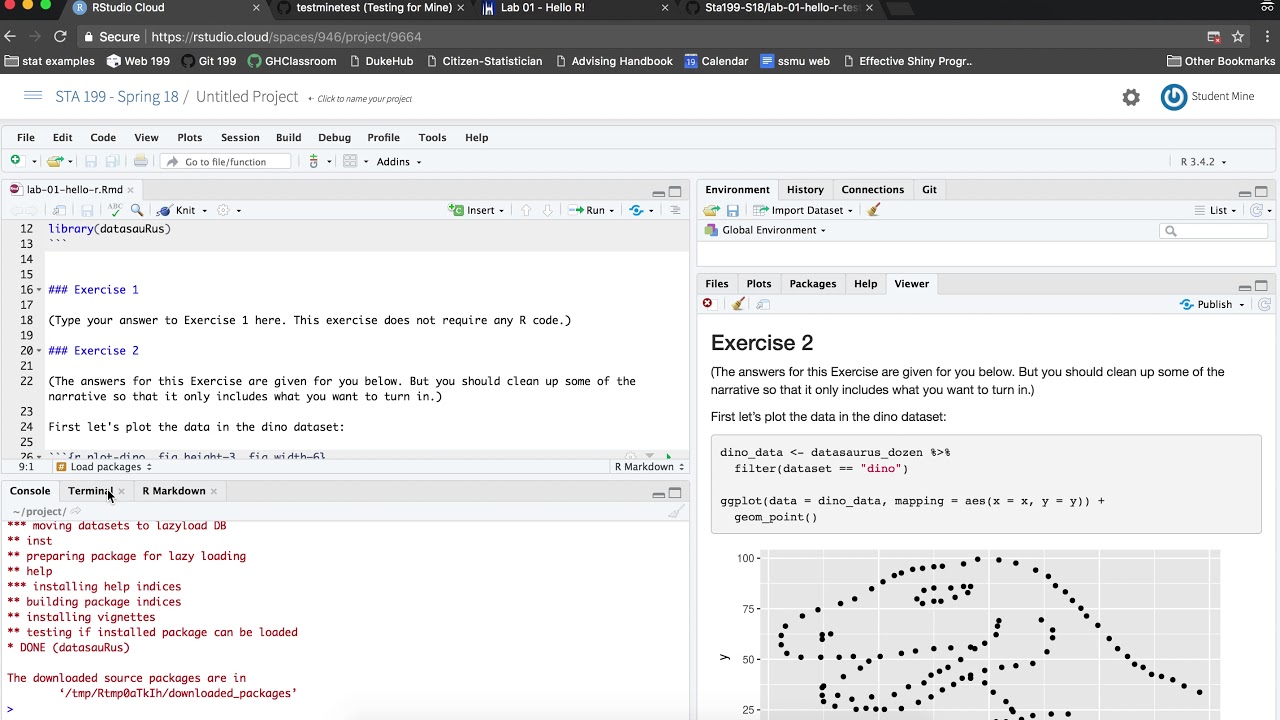Go to next chunk down arrow icon

tap(547, 210)
